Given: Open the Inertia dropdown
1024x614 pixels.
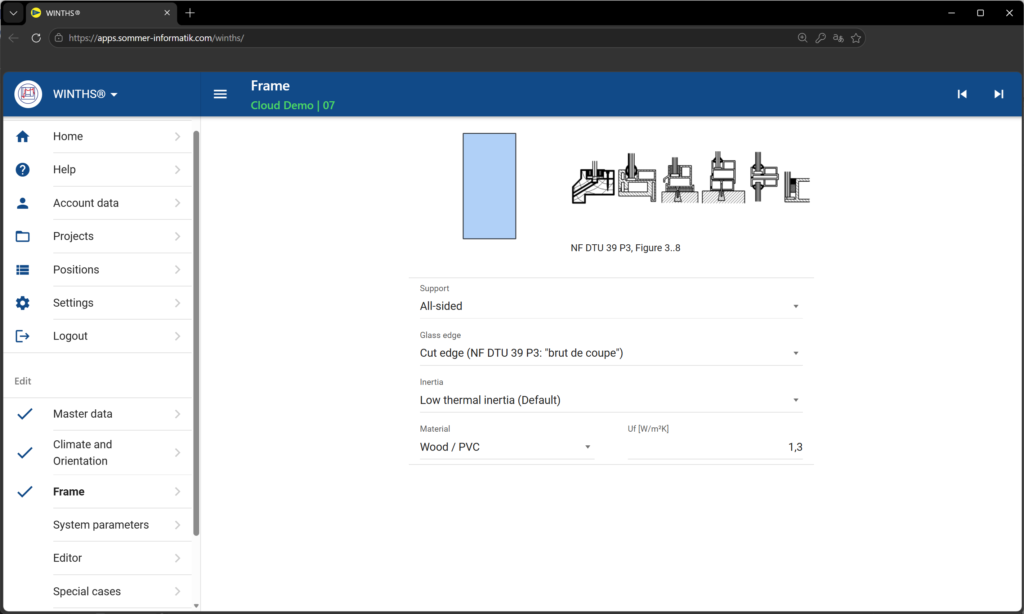Looking at the screenshot, I should [x=611, y=400].
